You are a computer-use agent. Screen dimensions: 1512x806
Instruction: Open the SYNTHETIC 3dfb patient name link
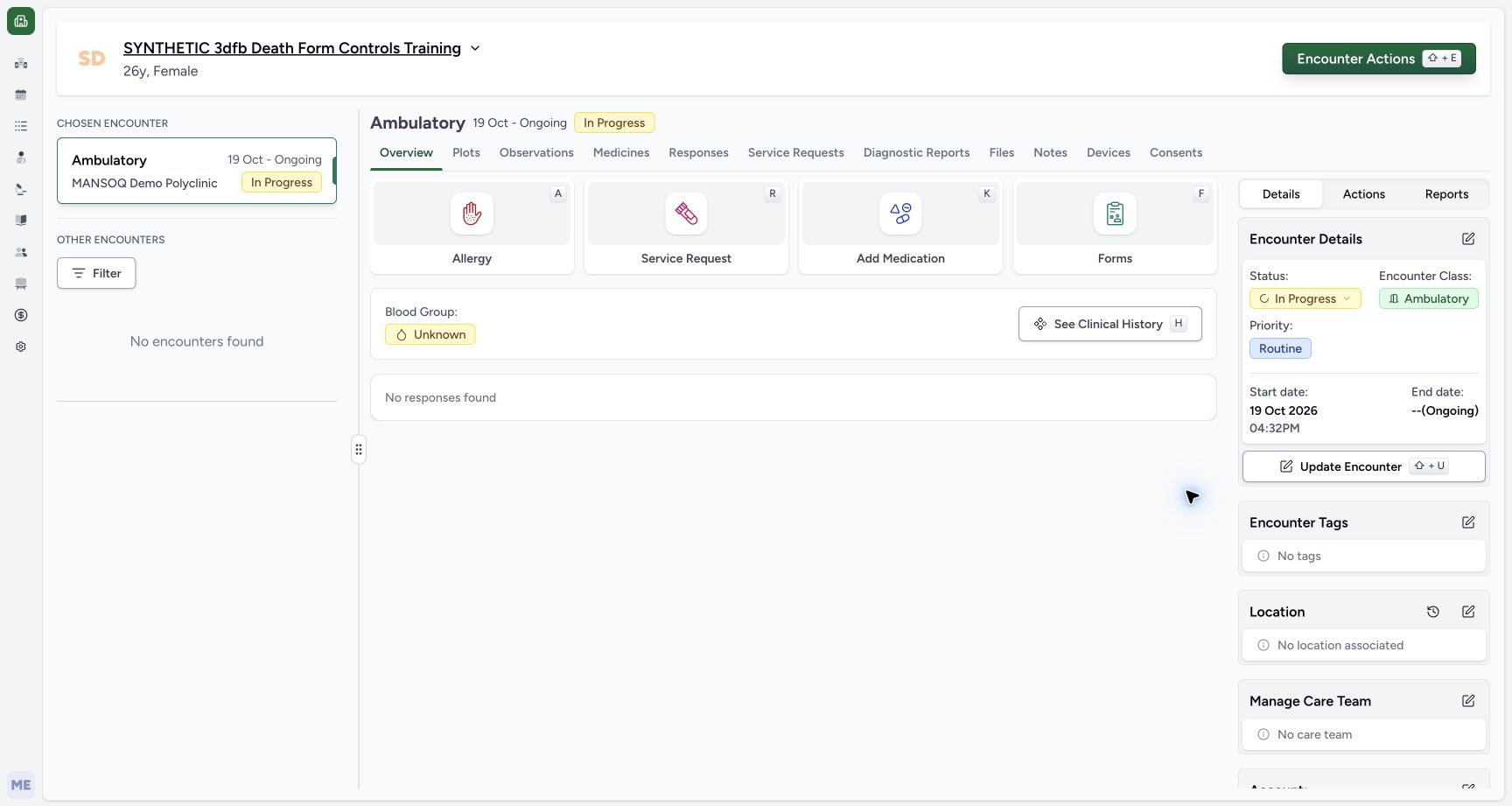coord(292,48)
